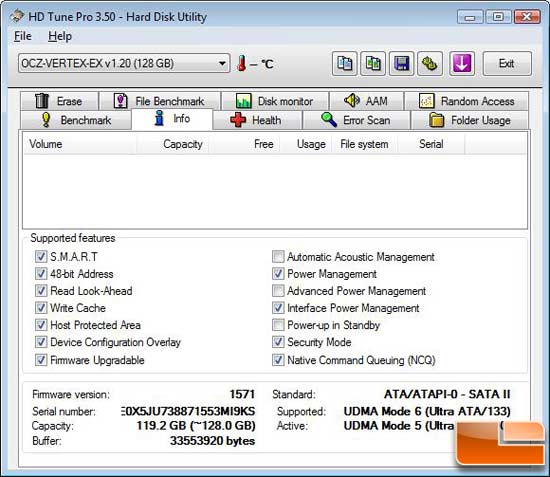Viewport: 550px width, 477px height.
Task: Click the firmware version value 1571
Action: 242,394
